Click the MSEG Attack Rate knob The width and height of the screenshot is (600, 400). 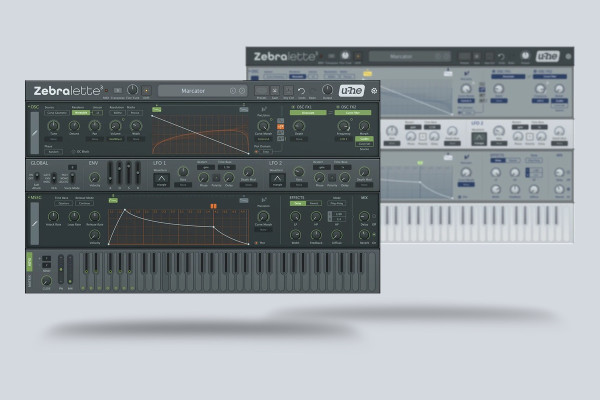tap(53, 216)
